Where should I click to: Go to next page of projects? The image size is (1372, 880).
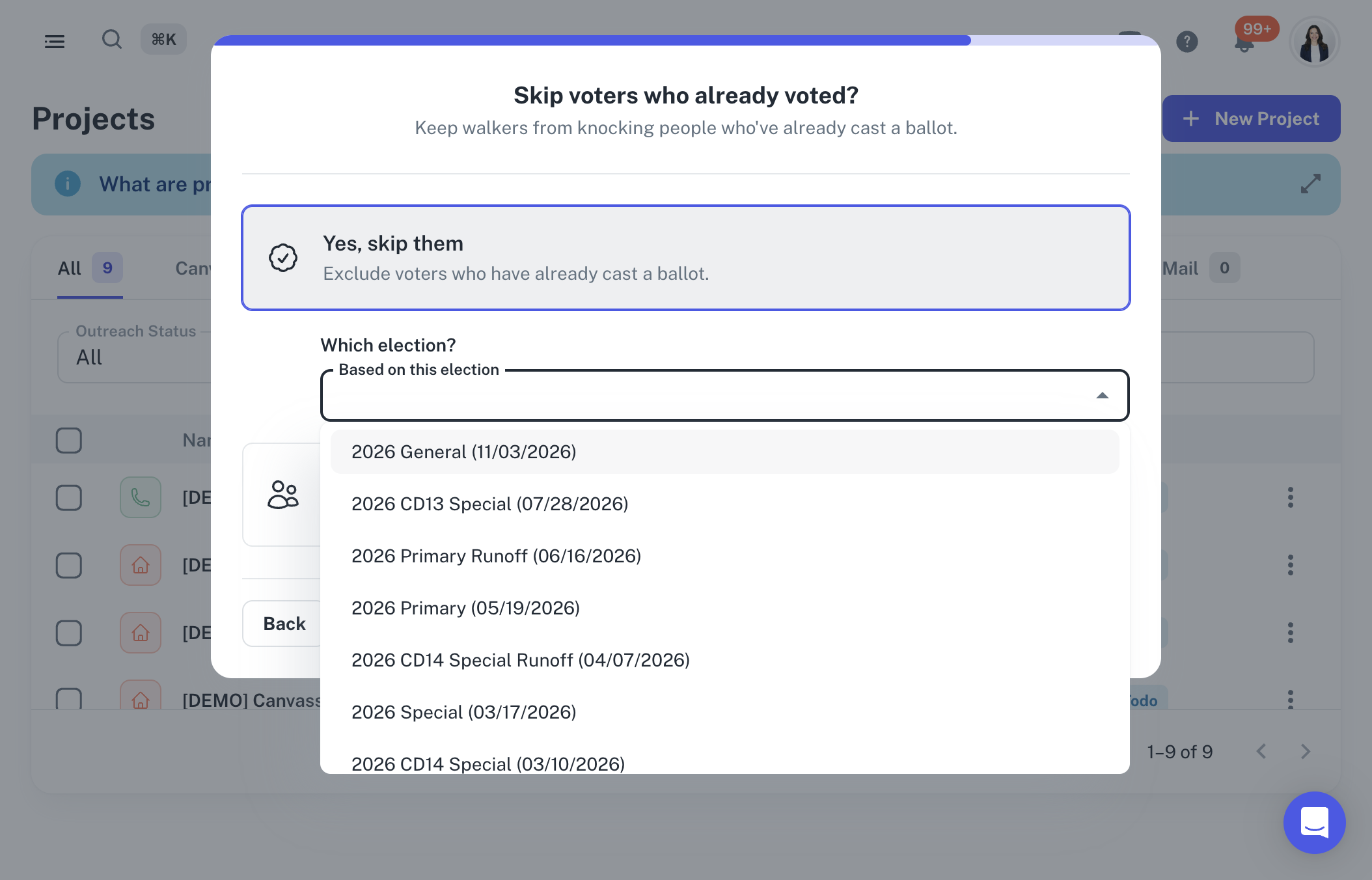point(1306,752)
